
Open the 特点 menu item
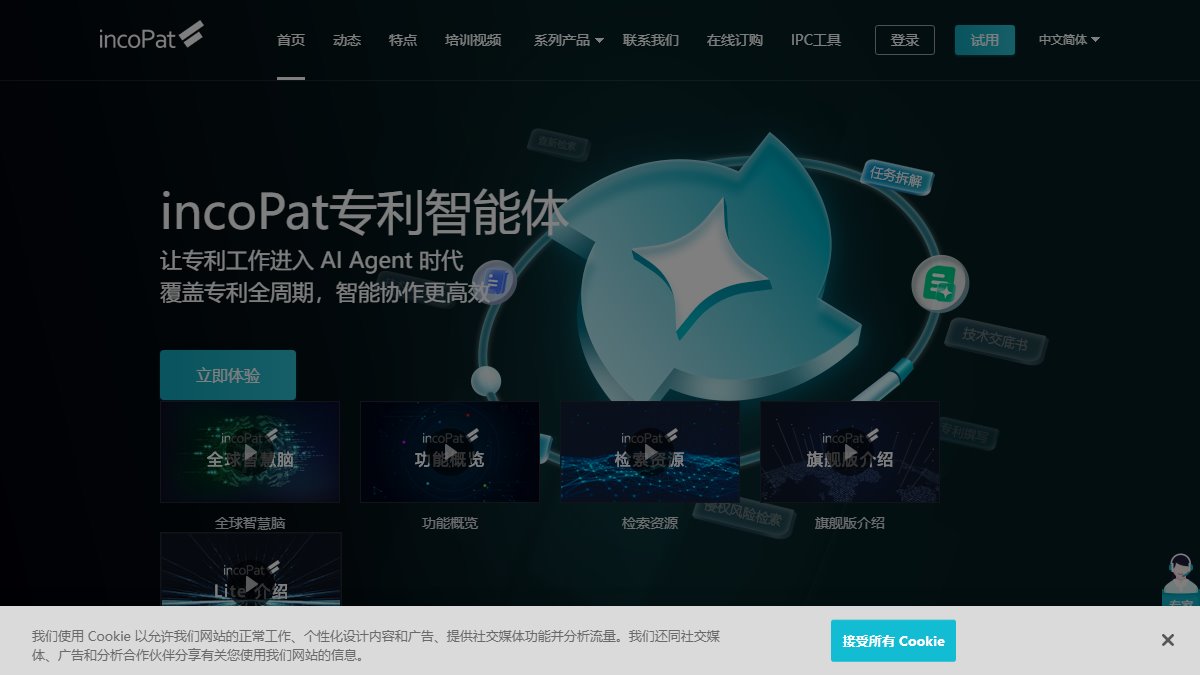coord(403,40)
